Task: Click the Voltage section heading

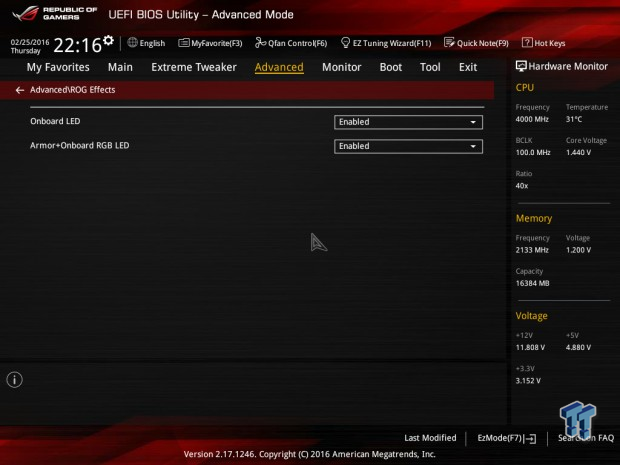Action: click(531, 316)
